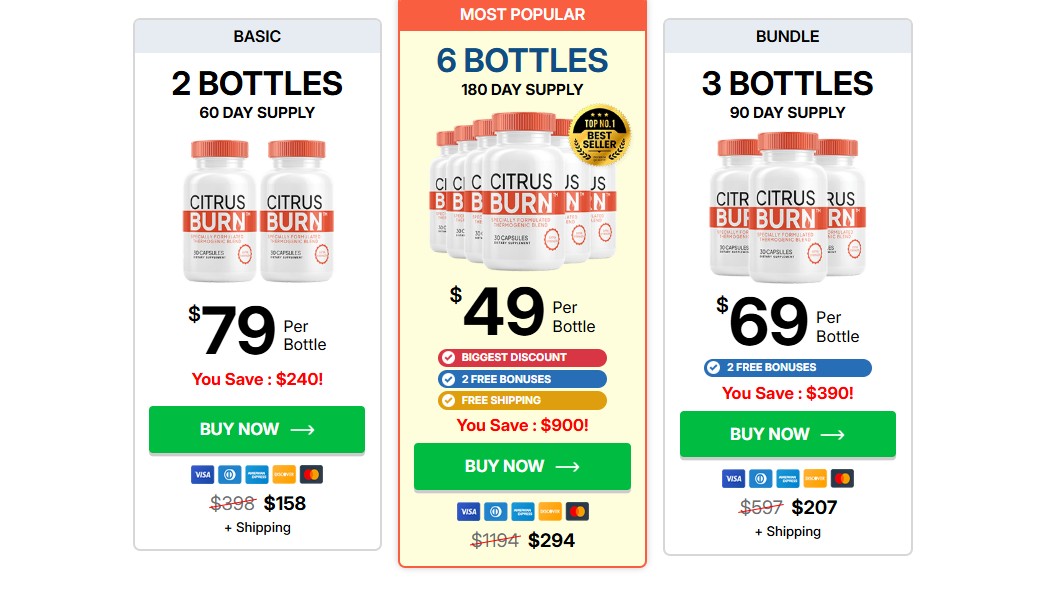Click the Discover icon in the Basic plan
The image size is (1037, 593).
(x=284, y=474)
